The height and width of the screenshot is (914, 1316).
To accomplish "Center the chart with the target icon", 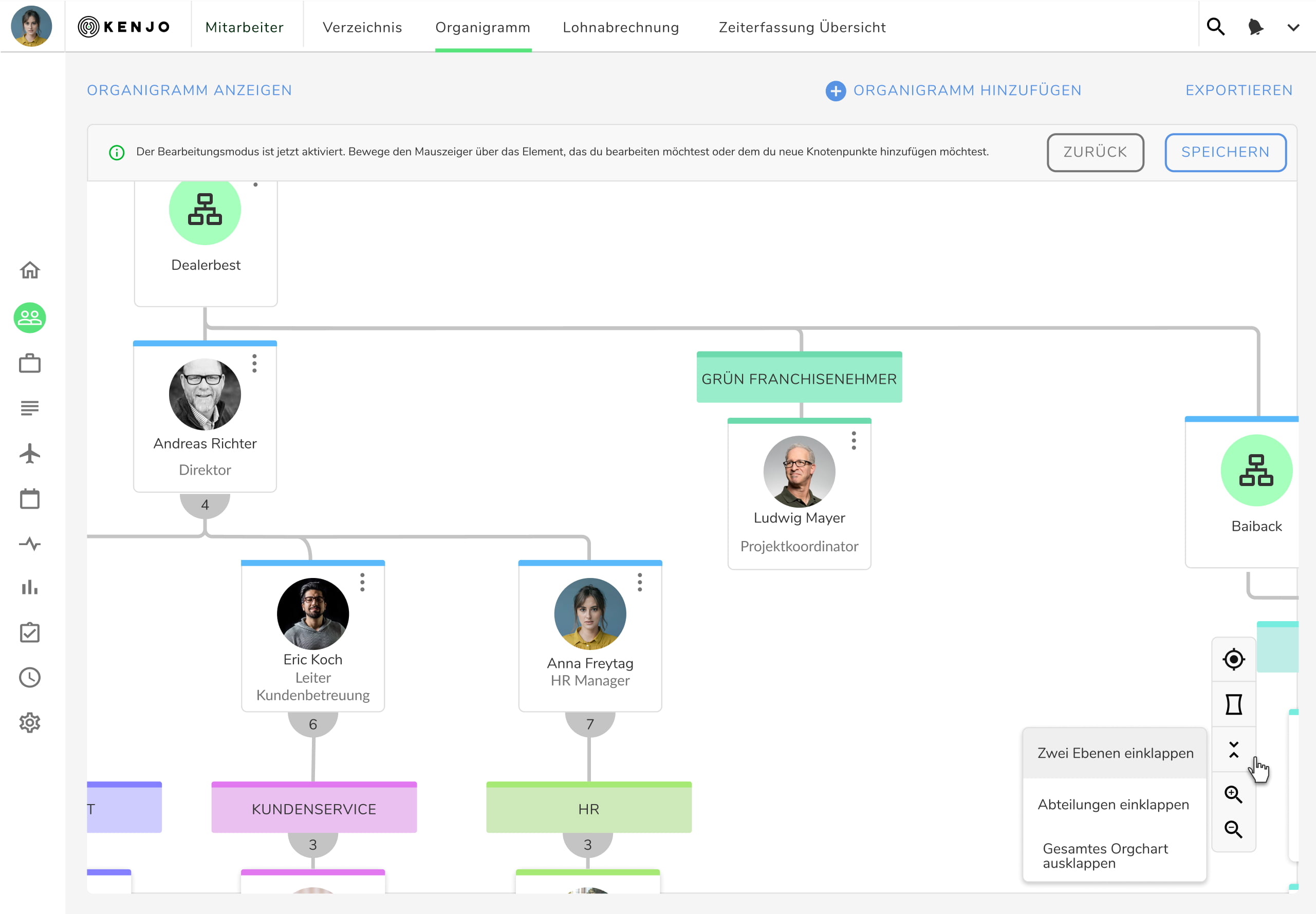I will 1234,659.
